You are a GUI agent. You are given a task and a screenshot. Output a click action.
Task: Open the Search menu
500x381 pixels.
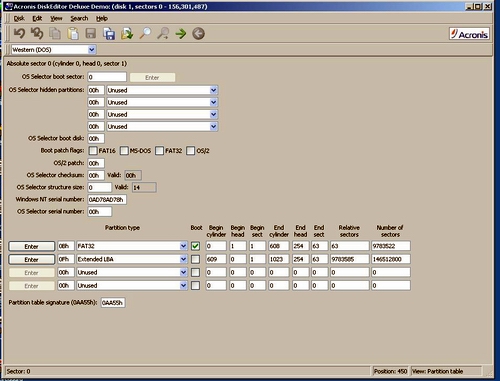coord(79,18)
